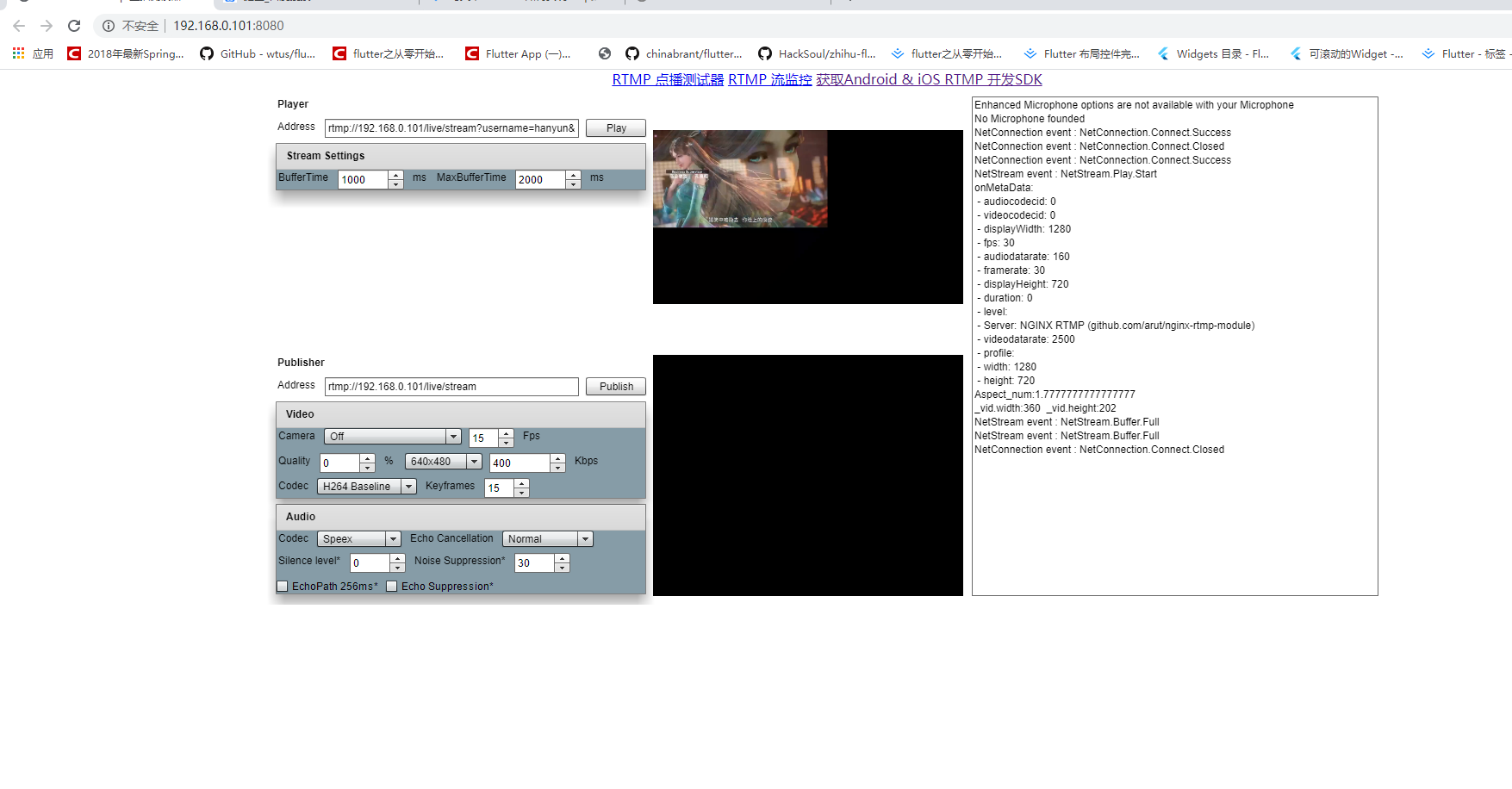Screen dimensions: 1512x789
Task: Open 可滚动的Widget bookmark
Action: (1347, 53)
